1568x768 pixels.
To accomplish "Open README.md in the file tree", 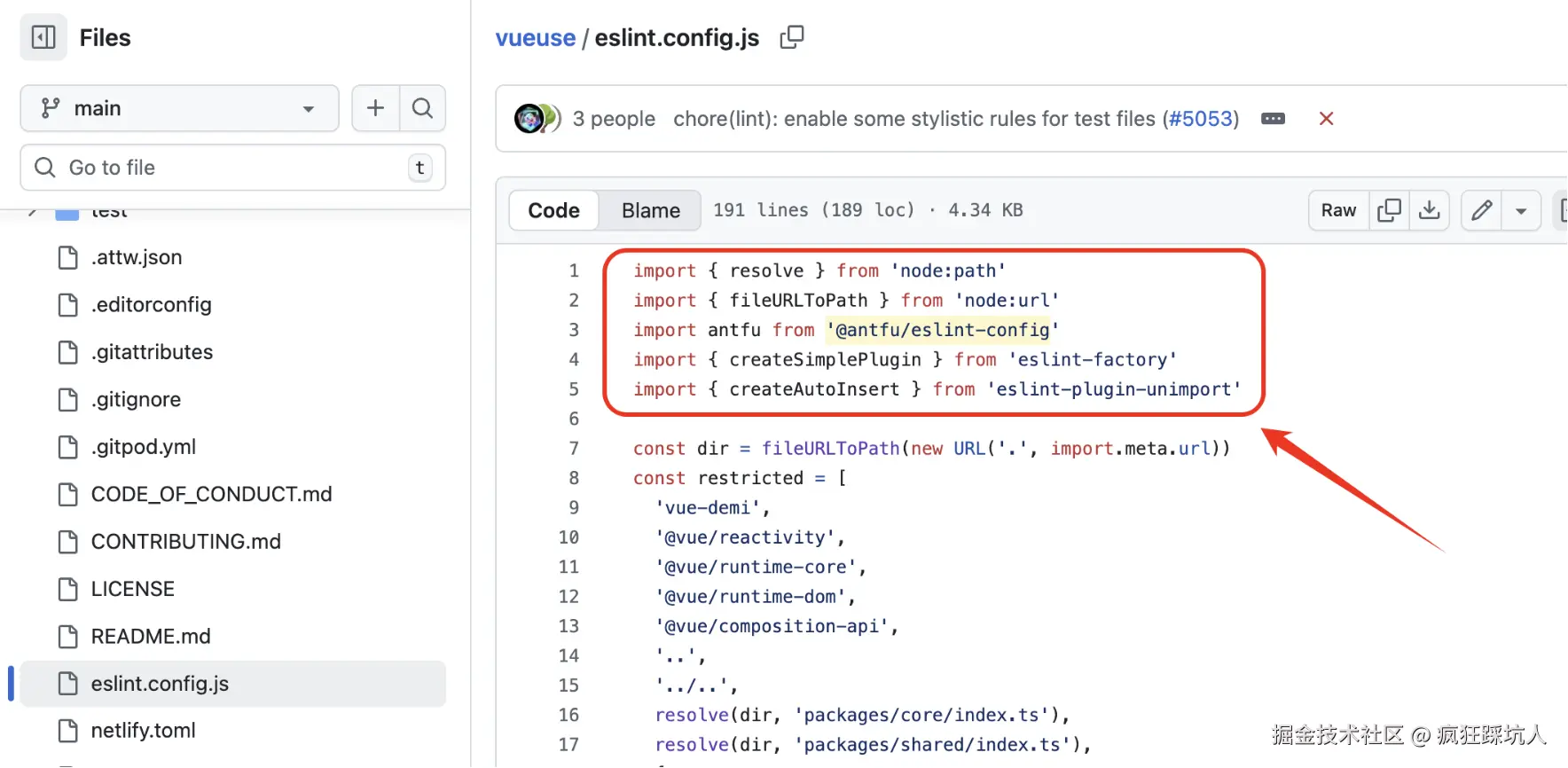I will tap(151, 637).
